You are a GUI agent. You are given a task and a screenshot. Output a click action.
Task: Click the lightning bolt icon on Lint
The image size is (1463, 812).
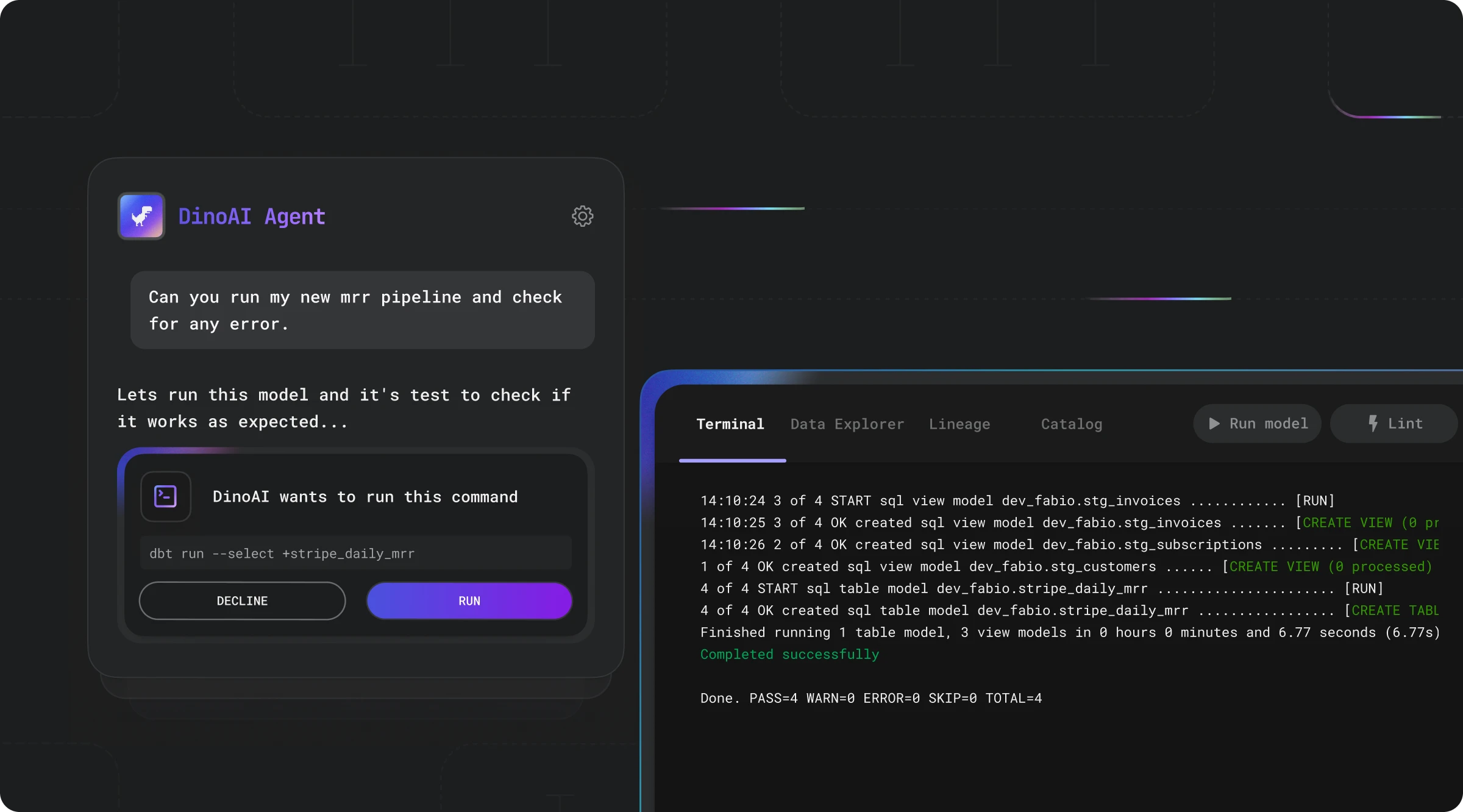(x=1373, y=423)
